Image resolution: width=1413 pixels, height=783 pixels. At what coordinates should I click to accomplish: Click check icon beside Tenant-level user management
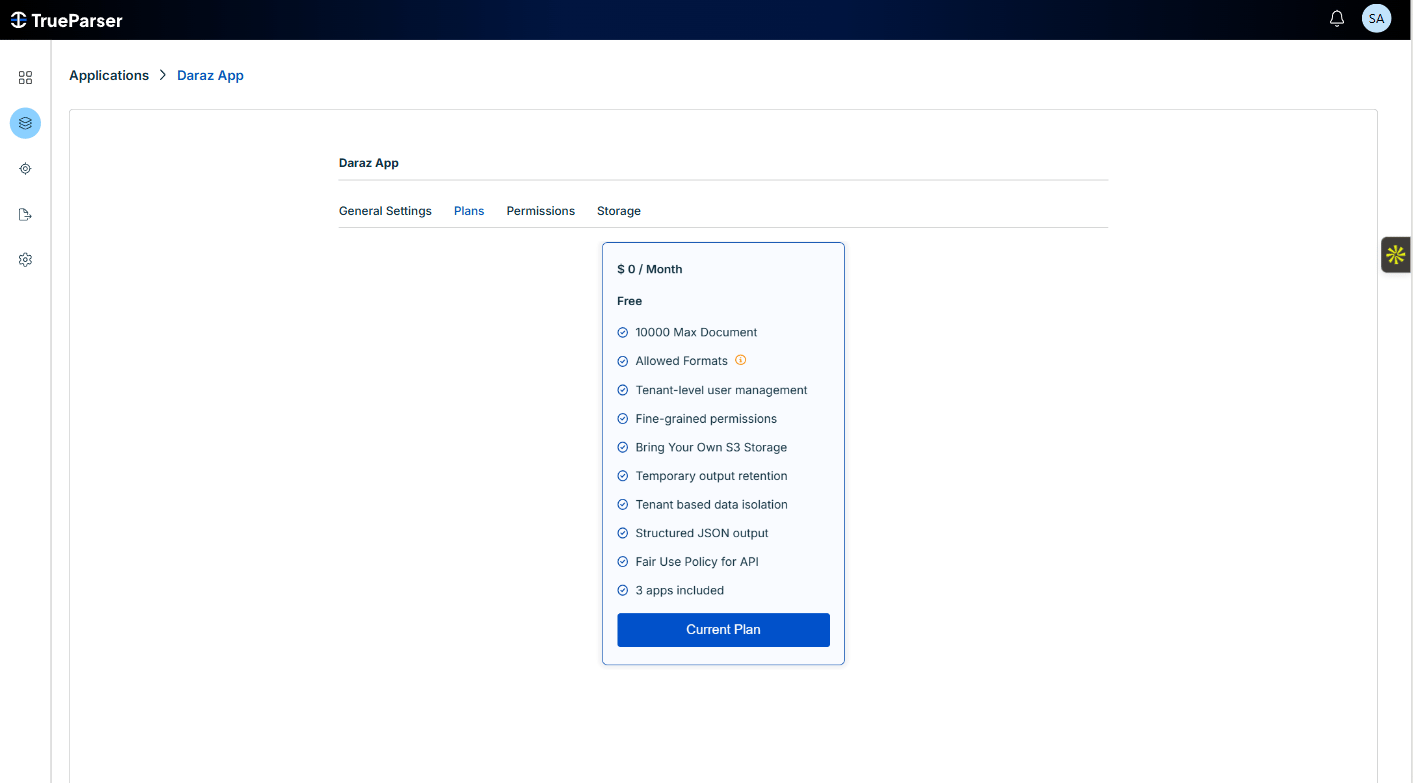tap(623, 390)
